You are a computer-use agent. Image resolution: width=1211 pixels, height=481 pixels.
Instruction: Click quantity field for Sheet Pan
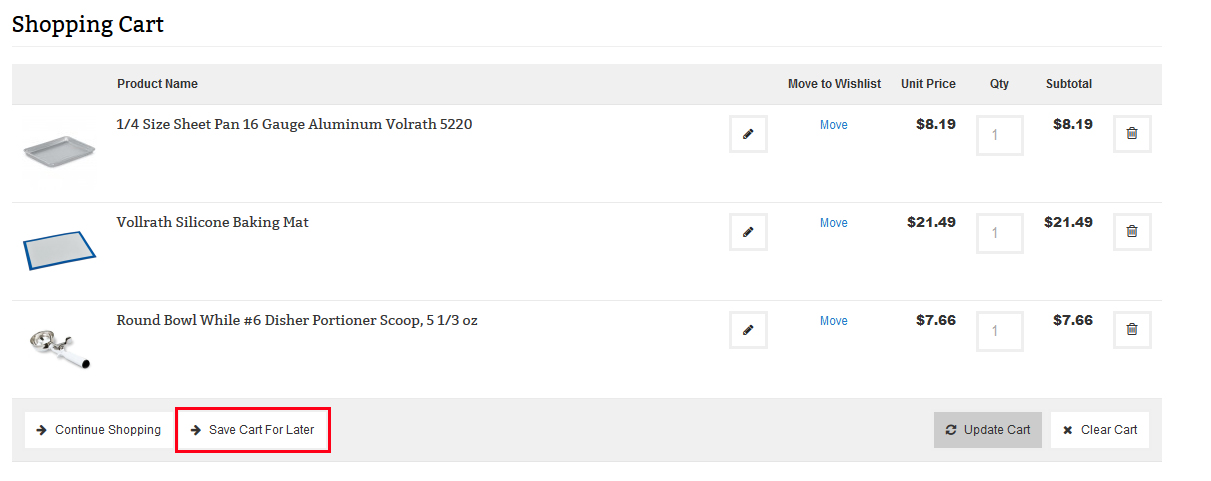click(x=999, y=135)
